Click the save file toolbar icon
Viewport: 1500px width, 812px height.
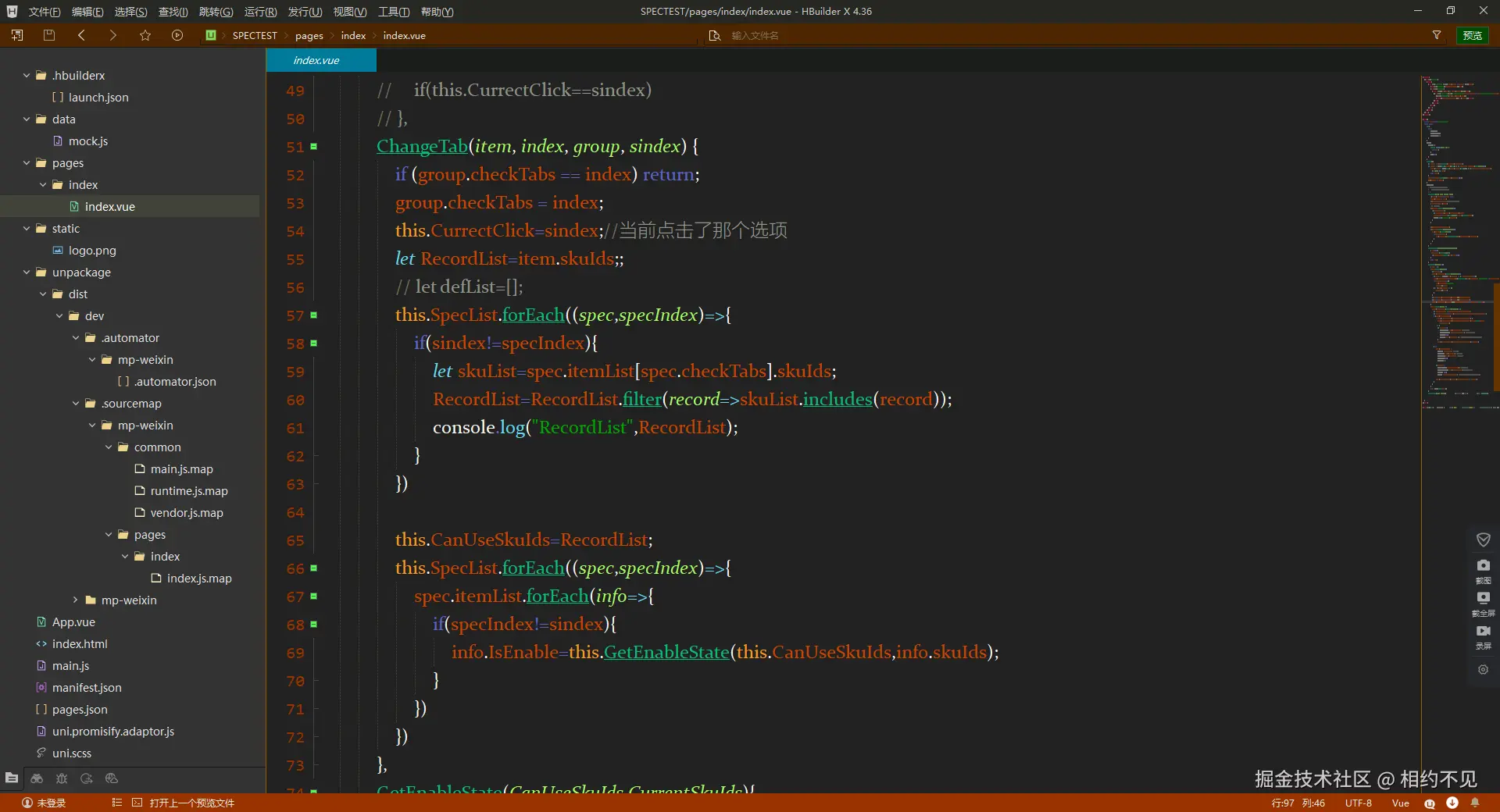[49, 35]
